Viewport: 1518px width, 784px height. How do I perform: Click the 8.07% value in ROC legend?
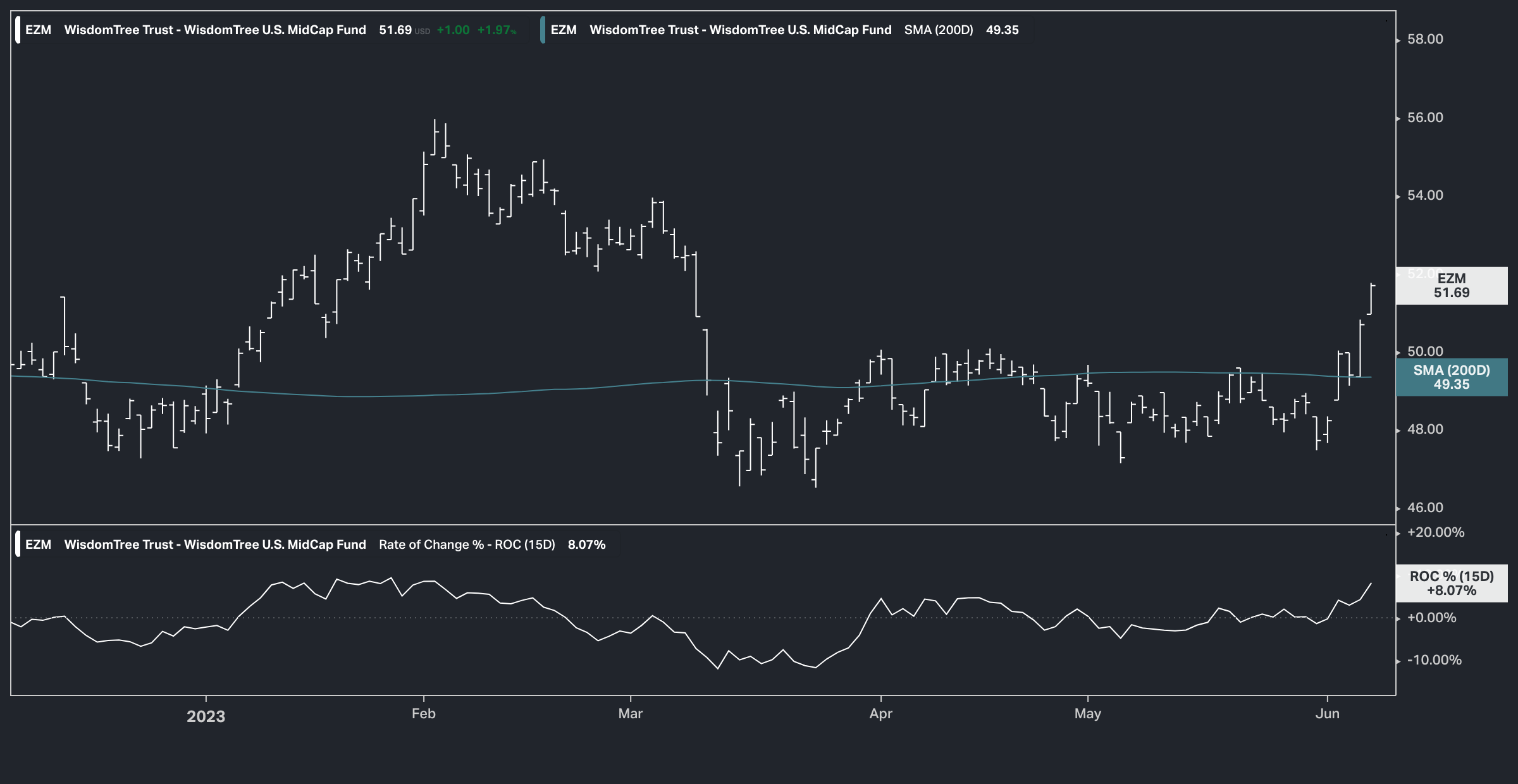(587, 544)
